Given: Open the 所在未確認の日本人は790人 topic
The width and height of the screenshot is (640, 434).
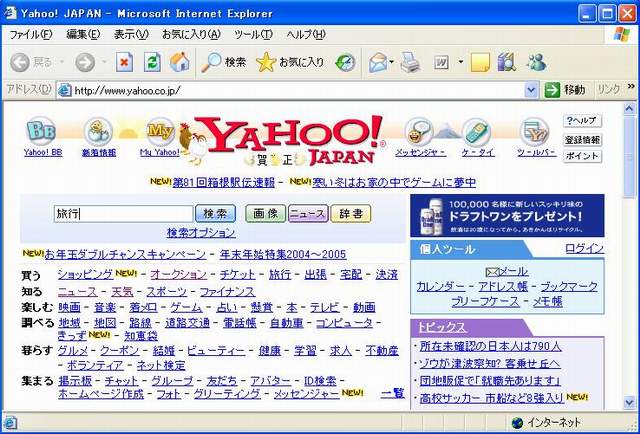Looking at the screenshot, I should (490, 346).
